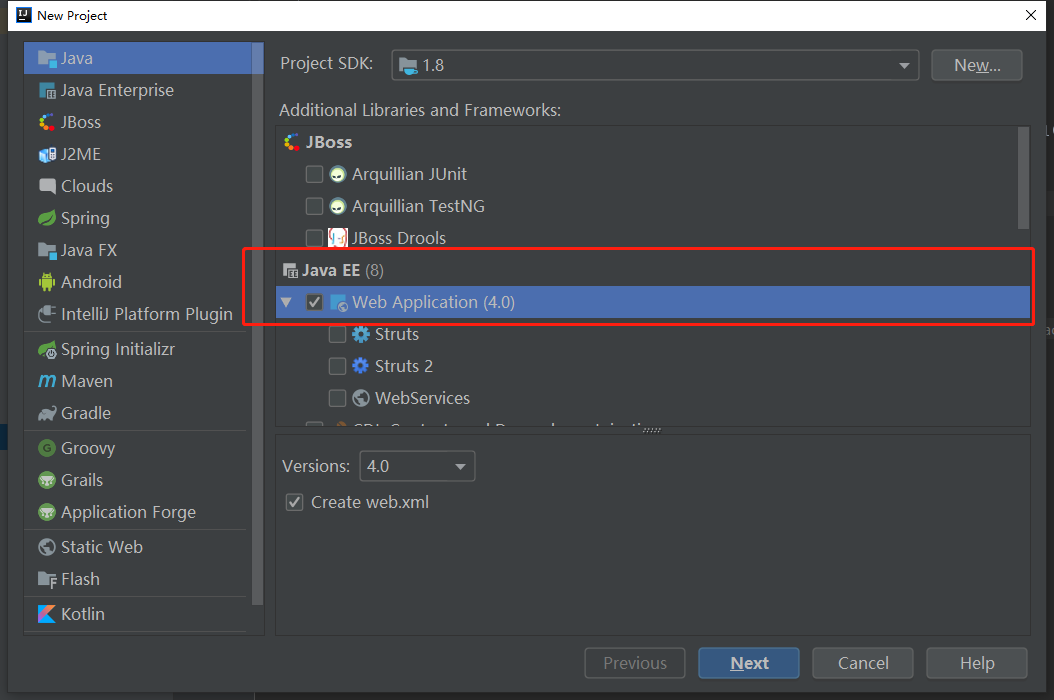Click the Next button
This screenshot has width=1054, height=700.
[749, 663]
